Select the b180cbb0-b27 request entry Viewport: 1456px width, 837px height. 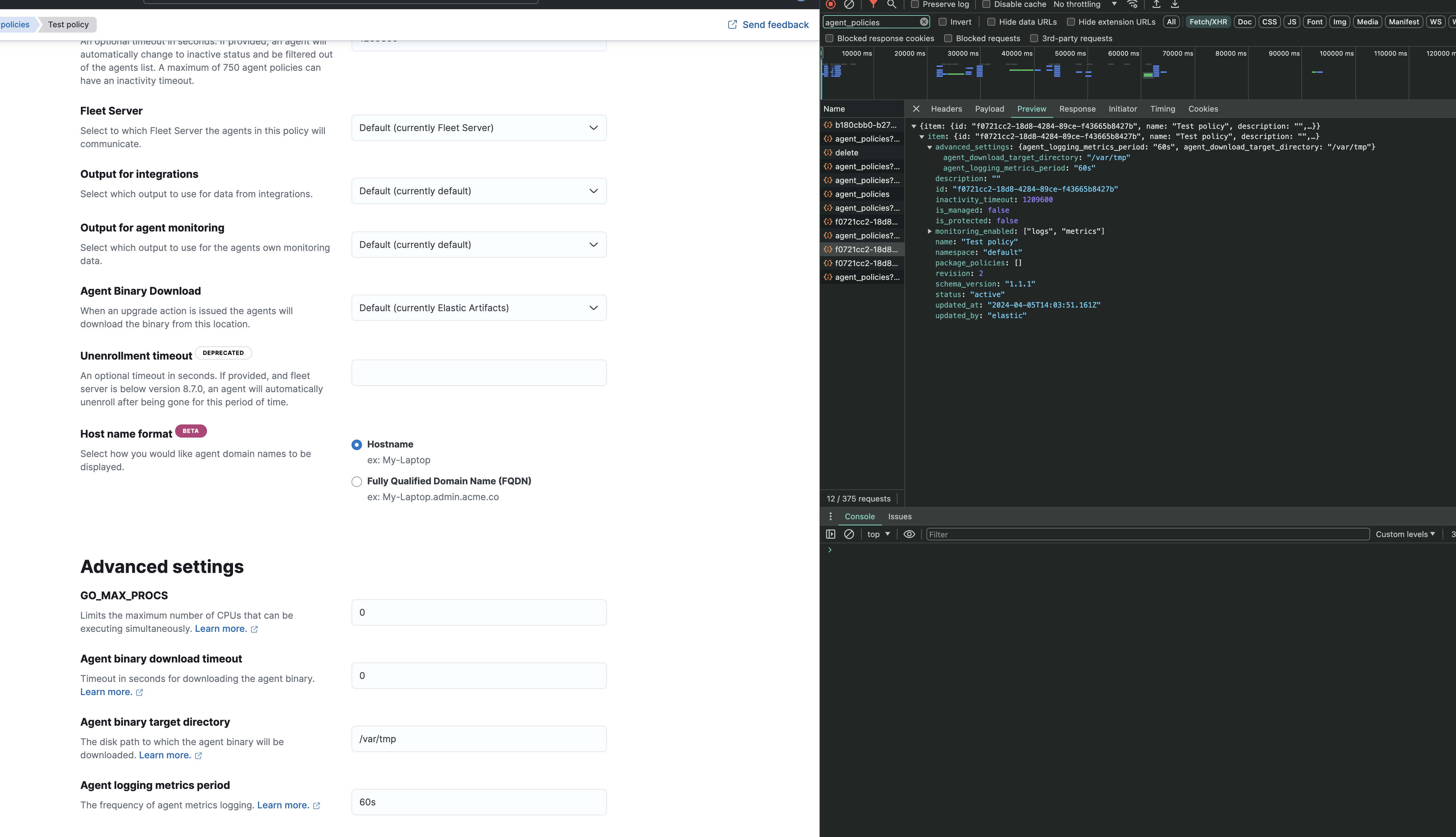point(862,125)
